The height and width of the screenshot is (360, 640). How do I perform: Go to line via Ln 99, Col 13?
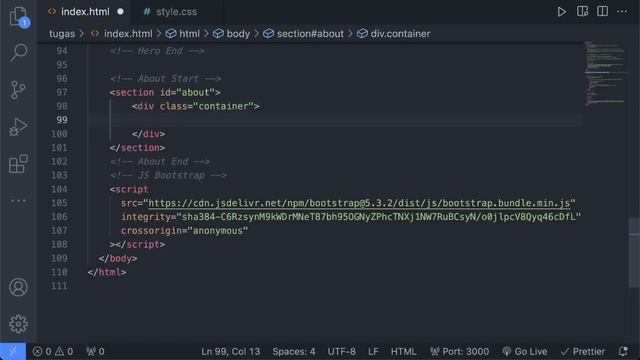[231, 351]
